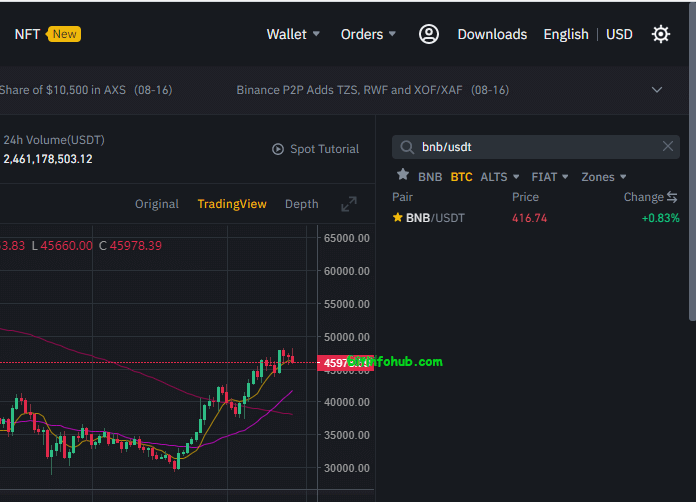This screenshot has width=696, height=502.
Task: Click the chart close value C 45978.39
Action: tap(130, 245)
